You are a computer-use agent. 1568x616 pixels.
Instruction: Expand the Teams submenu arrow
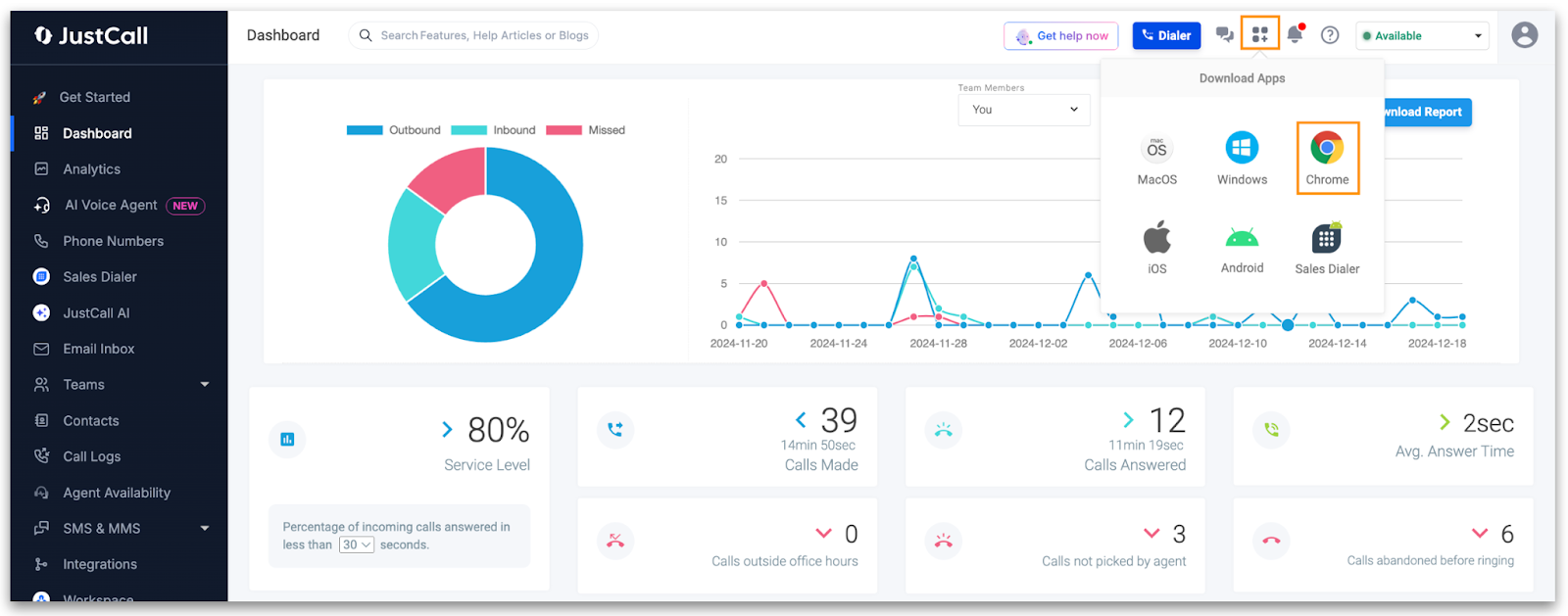pyautogui.click(x=205, y=385)
